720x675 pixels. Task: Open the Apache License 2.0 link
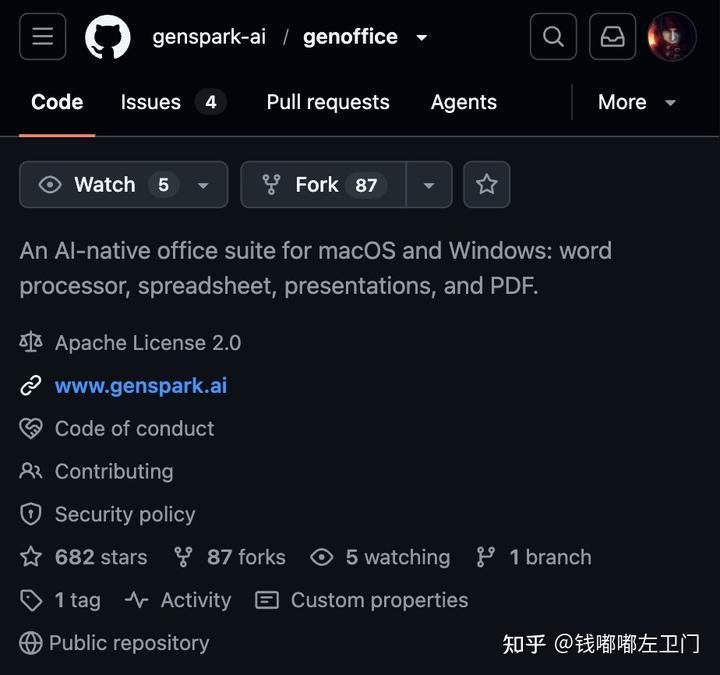pyautogui.click(x=148, y=343)
